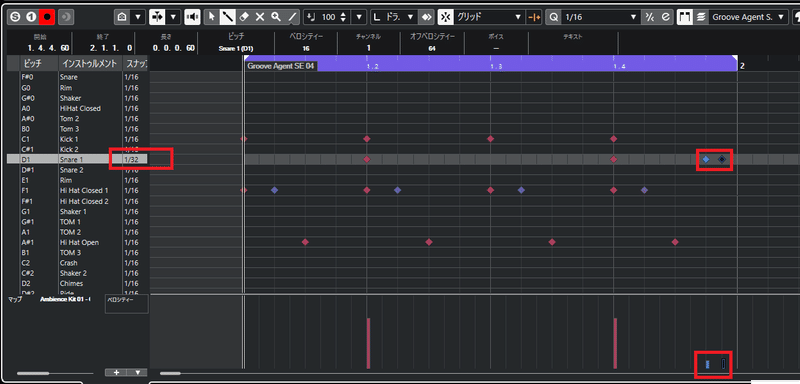This screenshot has width=800, height=384.
Task: Click the Record in Editor 1 icon
Action: [31, 17]
